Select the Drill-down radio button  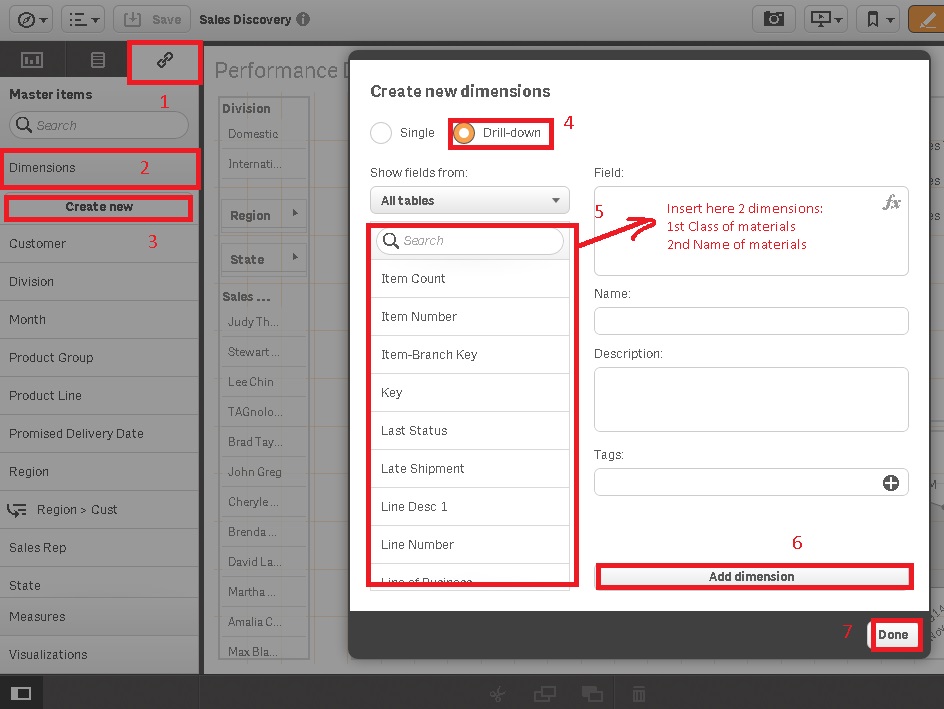(x=464, y=133)
